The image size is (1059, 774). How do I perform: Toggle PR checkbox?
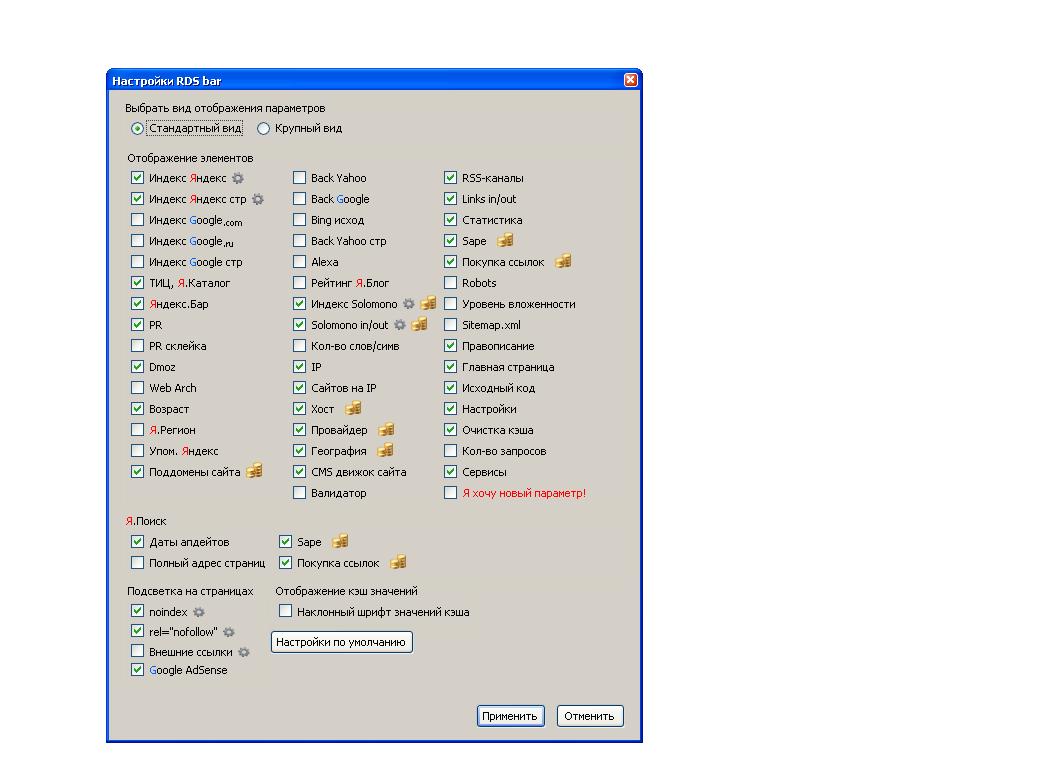137,325
